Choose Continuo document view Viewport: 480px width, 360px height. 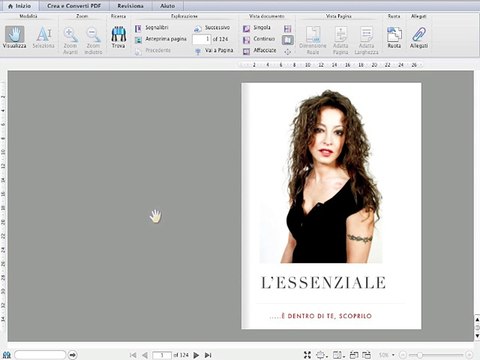tap(259, 39)
